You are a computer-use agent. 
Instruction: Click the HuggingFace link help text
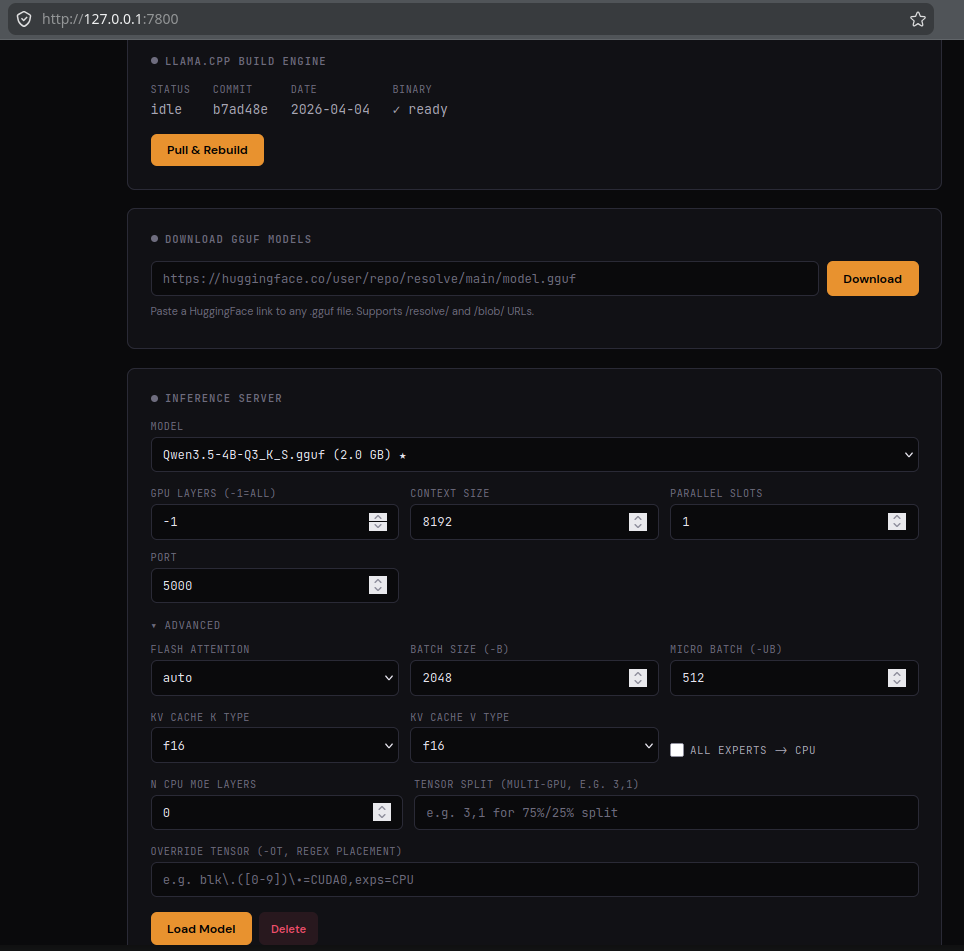[342, 311]
